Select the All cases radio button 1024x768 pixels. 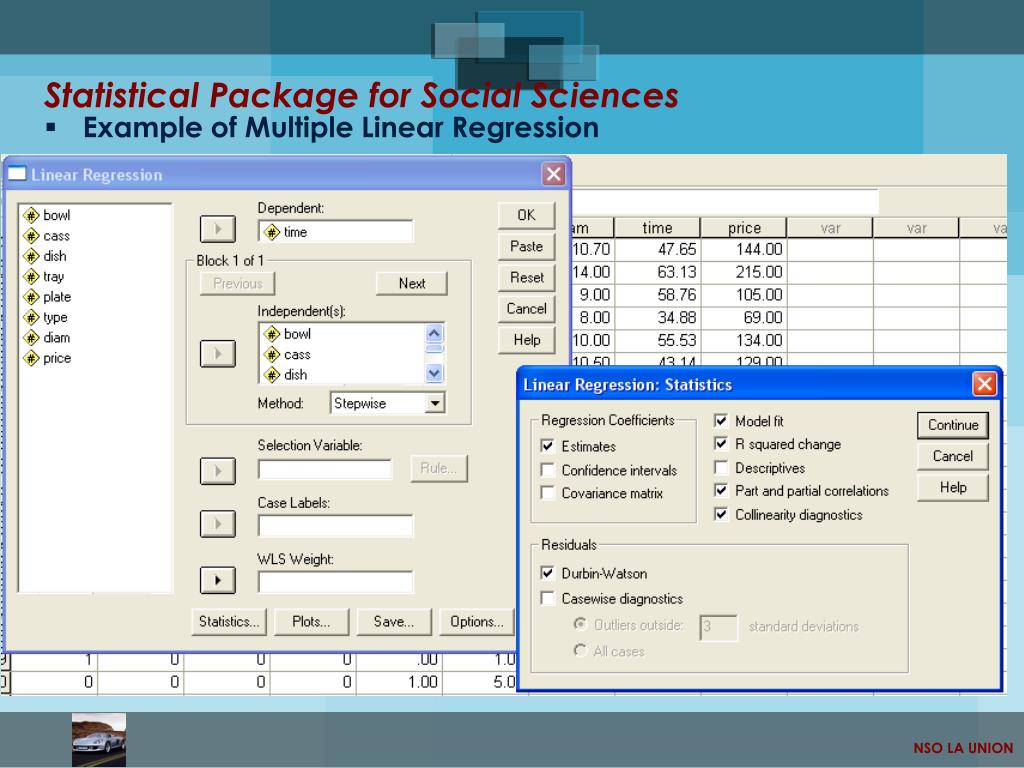tap(579, 650)
